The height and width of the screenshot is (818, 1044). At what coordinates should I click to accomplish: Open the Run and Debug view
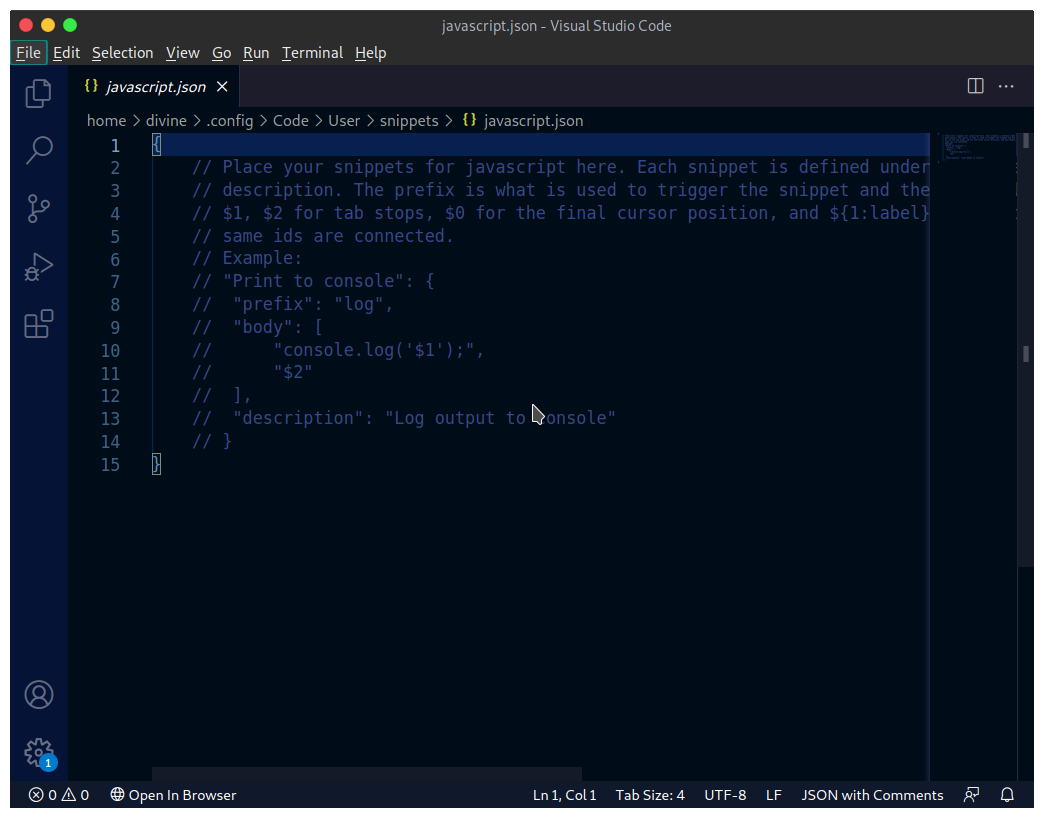(39, 266)
